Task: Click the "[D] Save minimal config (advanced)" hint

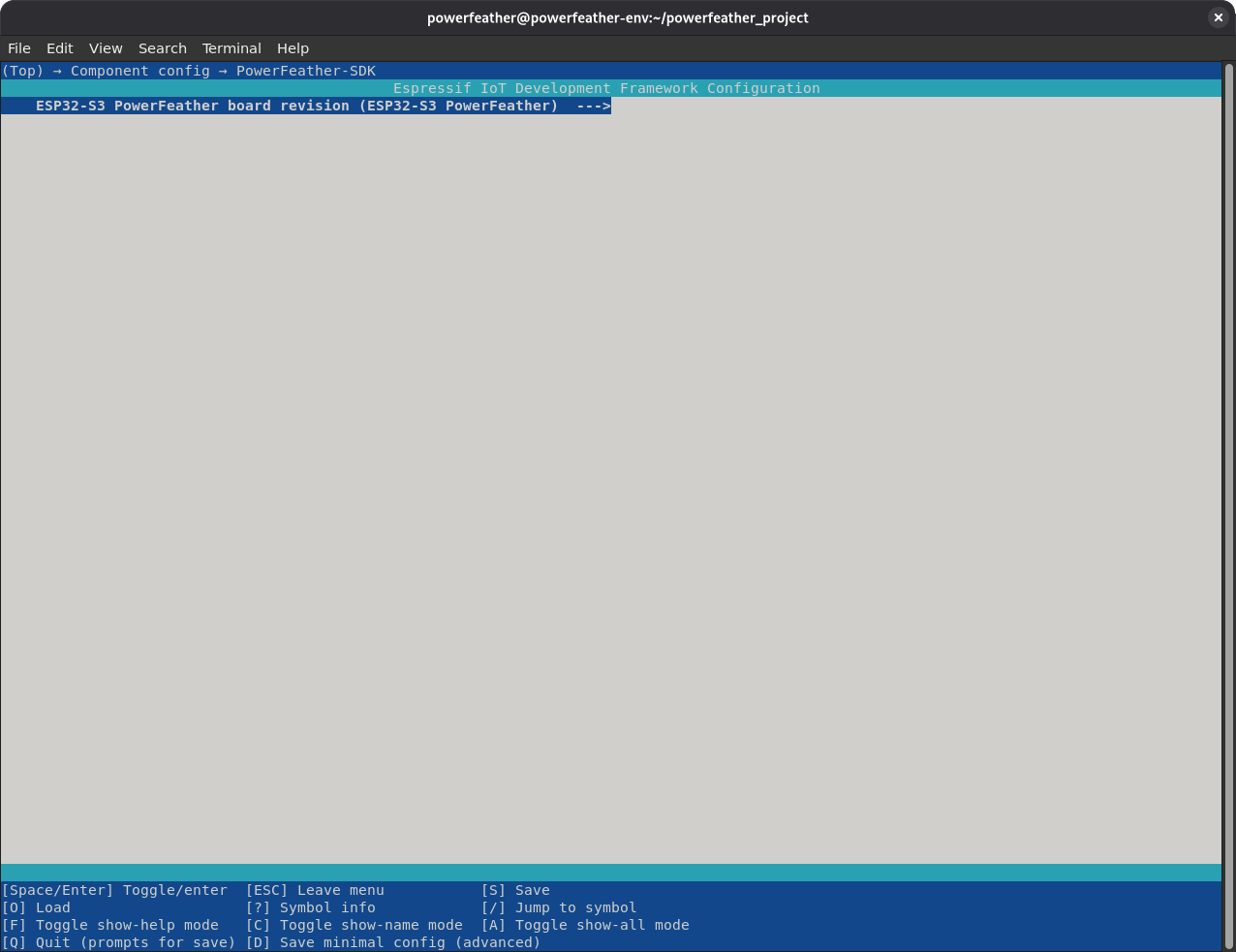Action: point(393,942)
